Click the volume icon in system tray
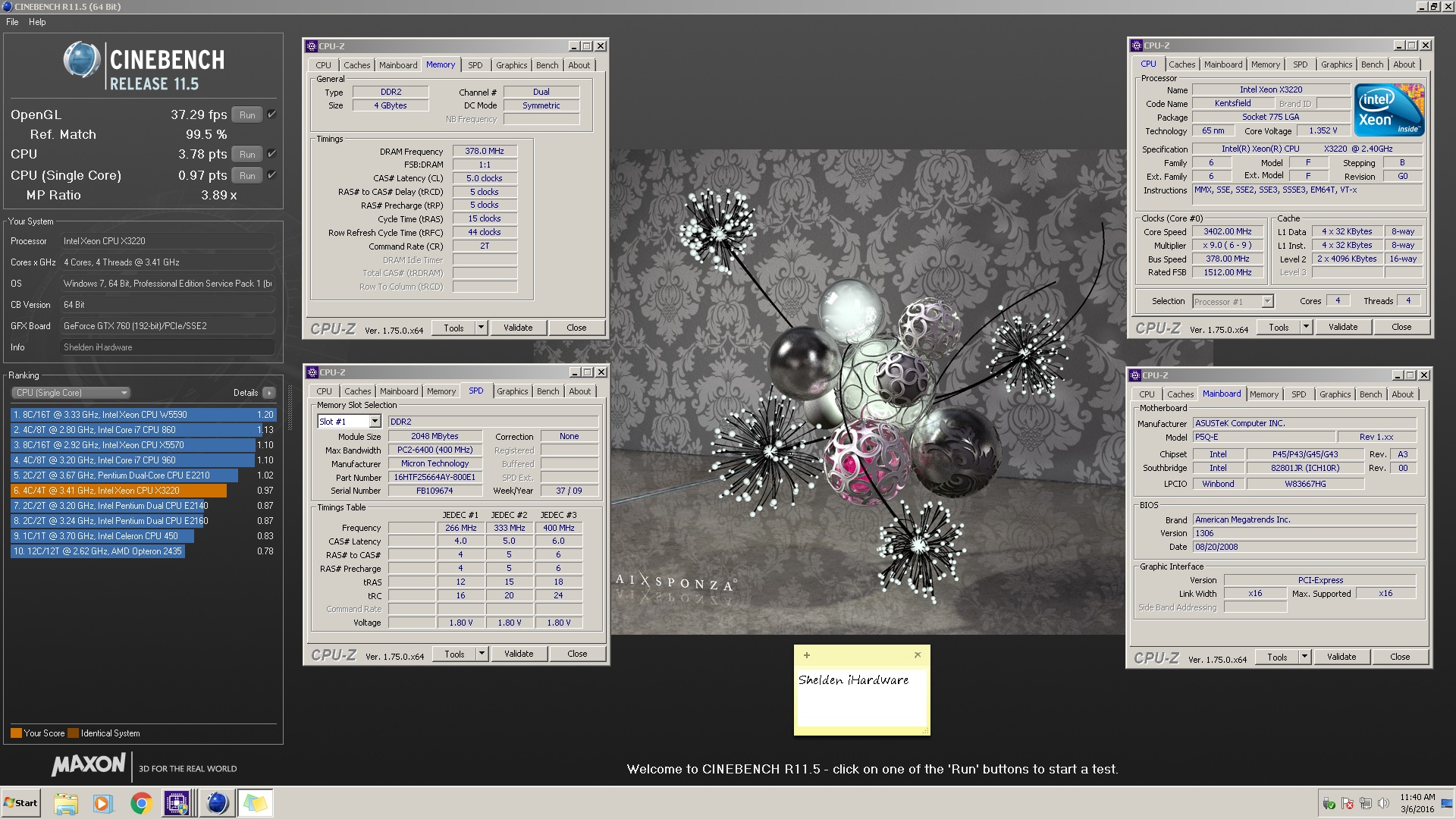This screenshot has width=1456, height=819. click(1383, 803)
